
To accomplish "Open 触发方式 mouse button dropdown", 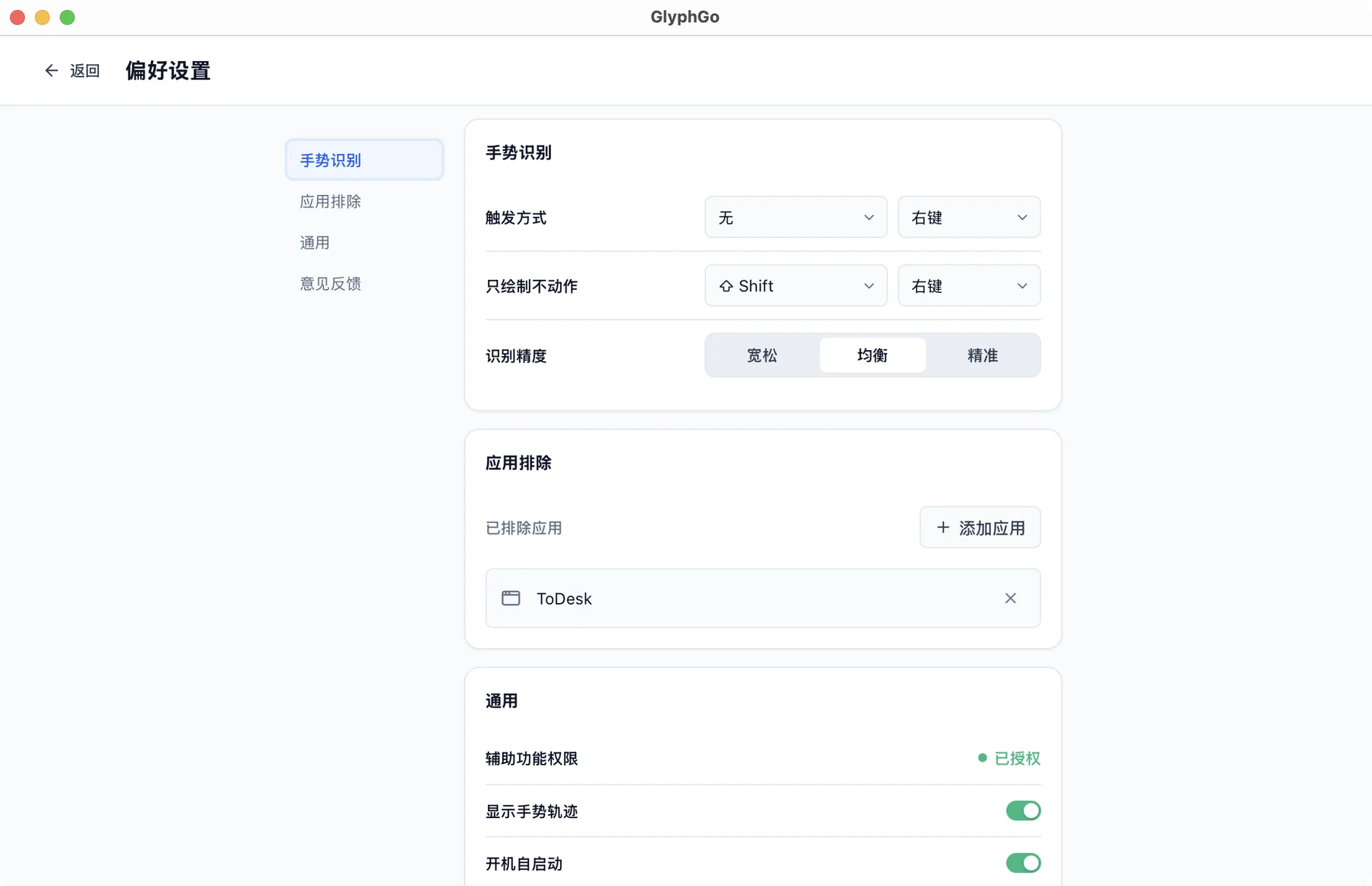I will (969, 217).
